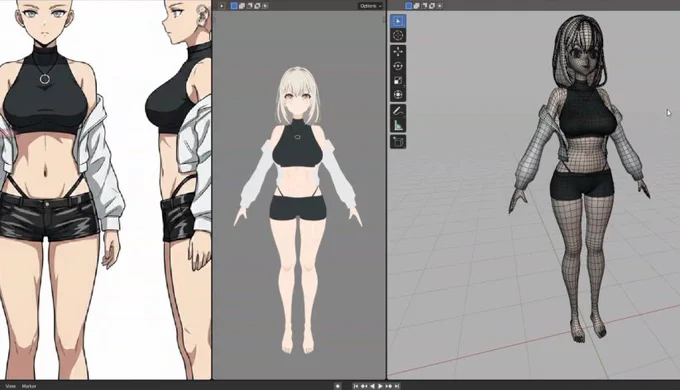Jump to the last frame

coord(396,386)
